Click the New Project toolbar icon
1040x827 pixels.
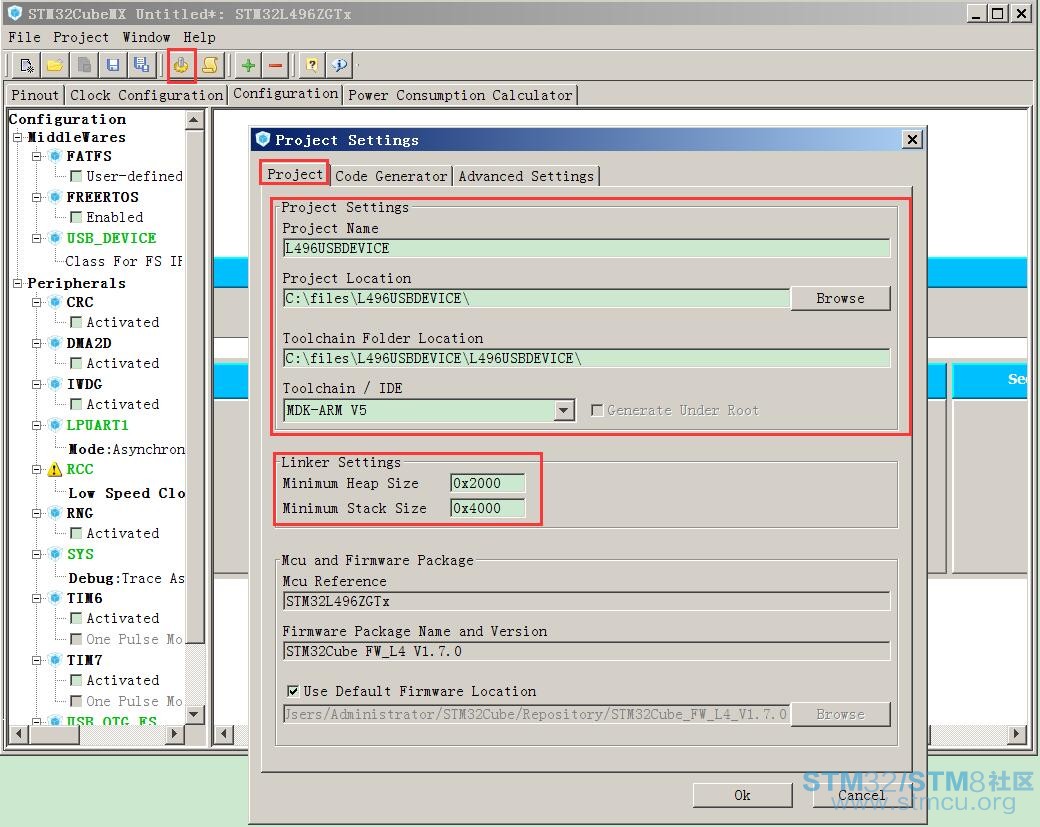click(x=27, y=65)
